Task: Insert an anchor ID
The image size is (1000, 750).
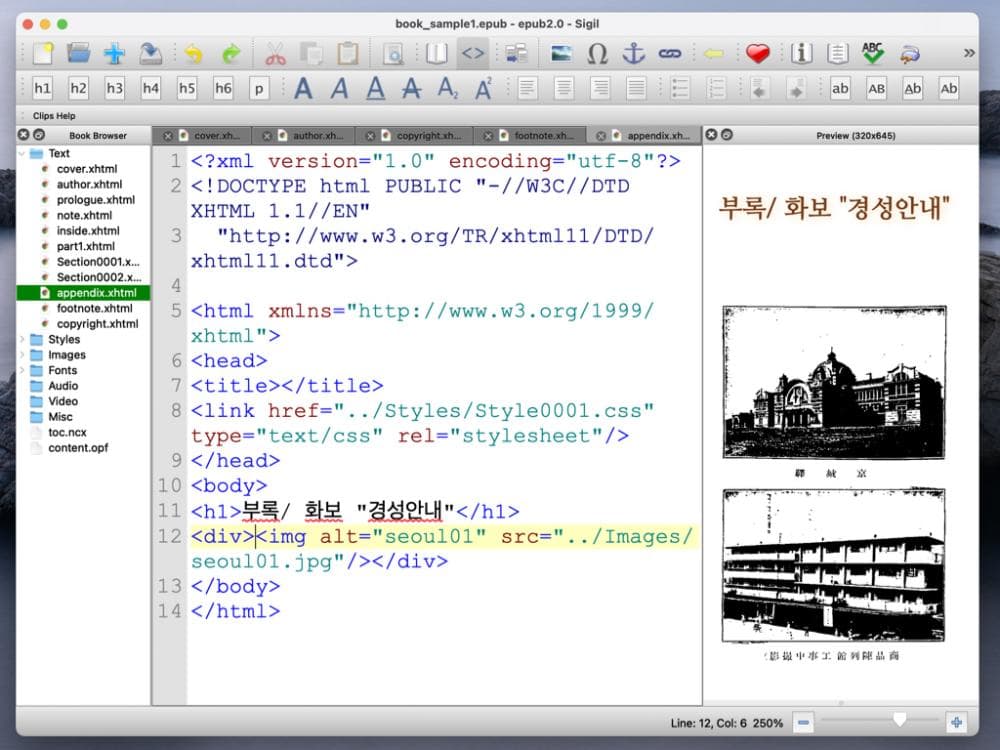Action: pyautogui.click(x=633, y=54)
